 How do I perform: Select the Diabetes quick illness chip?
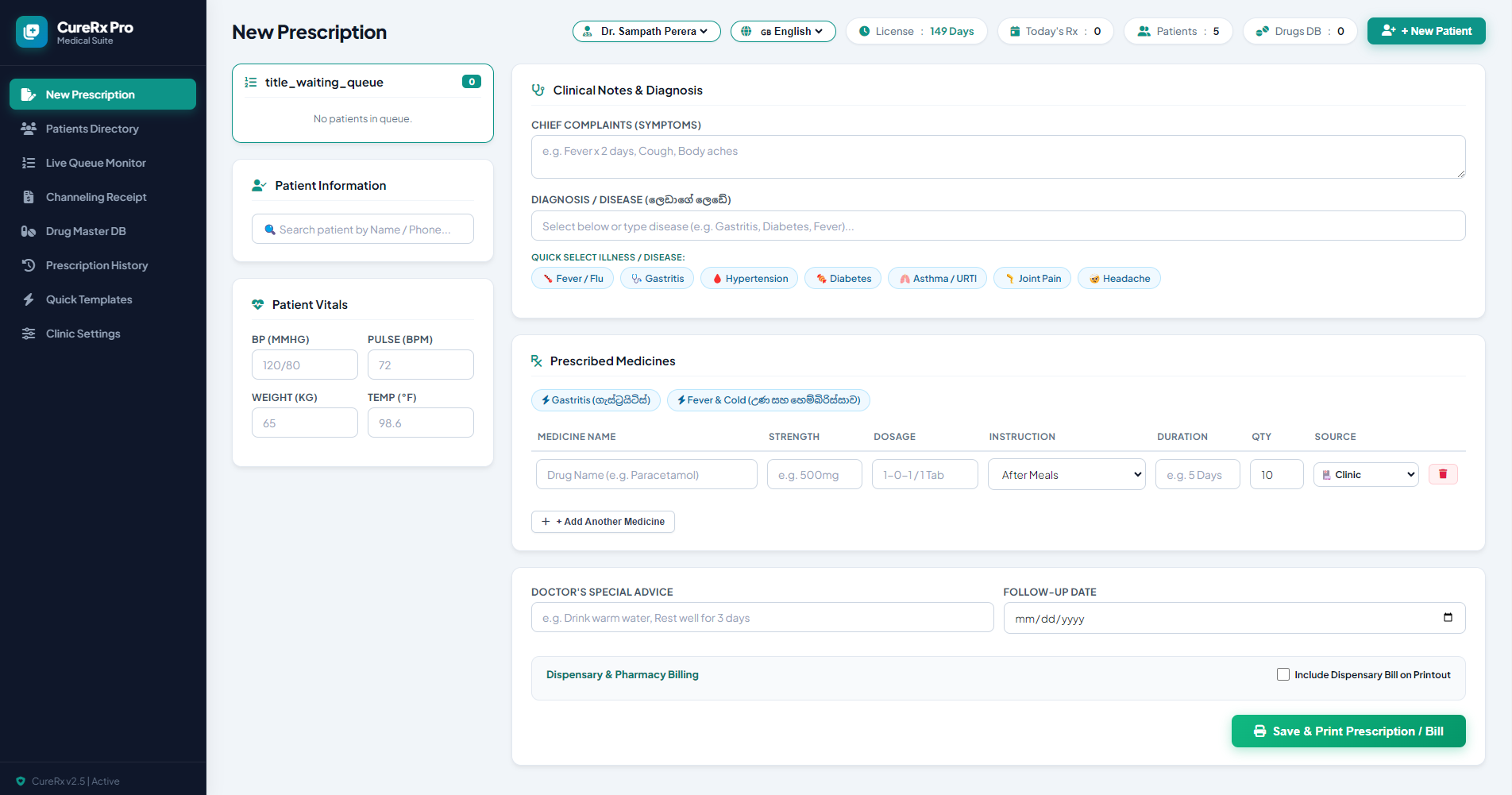(x=843, y=278)
